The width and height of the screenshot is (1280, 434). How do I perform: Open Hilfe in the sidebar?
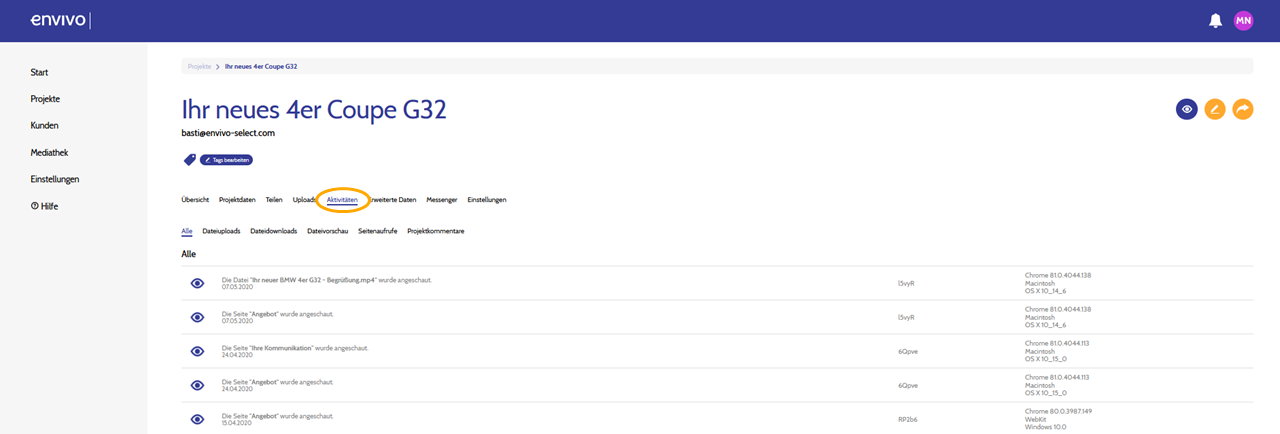(x=44, y=205)
